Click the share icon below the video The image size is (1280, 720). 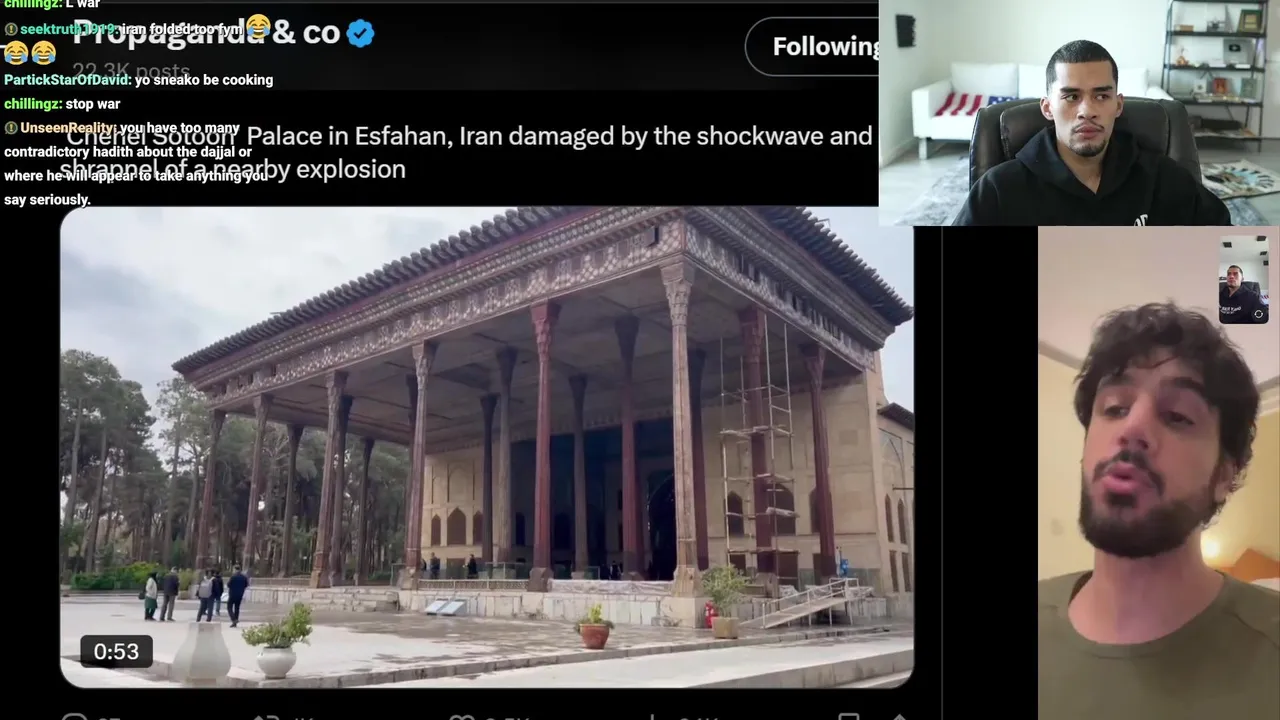(898, 716)
